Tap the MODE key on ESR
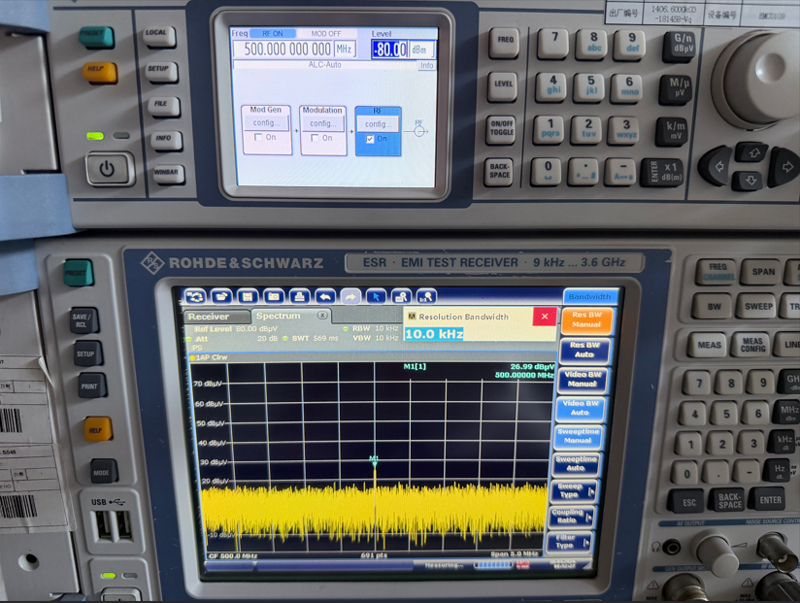Image resolution: width=800 pixels, height=603 pixels. coord(104,472)
